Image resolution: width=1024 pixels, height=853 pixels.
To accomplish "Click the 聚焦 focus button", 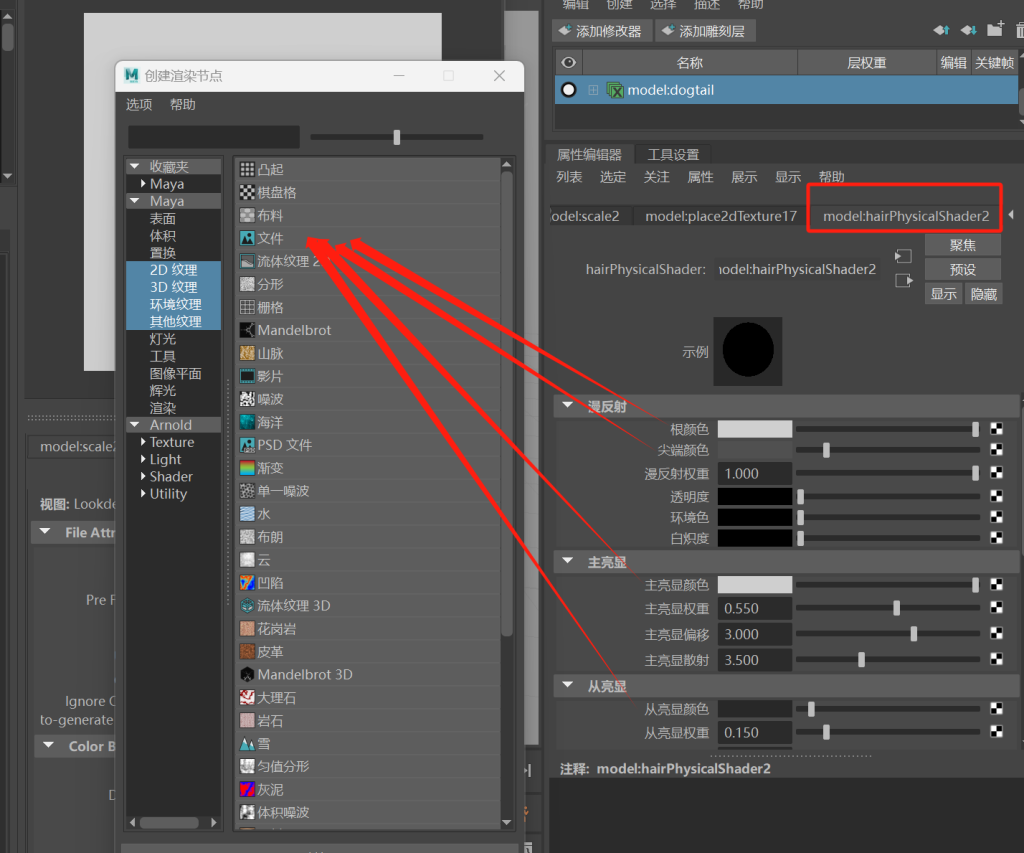I will pyautogui.click(x=963, y=245).
